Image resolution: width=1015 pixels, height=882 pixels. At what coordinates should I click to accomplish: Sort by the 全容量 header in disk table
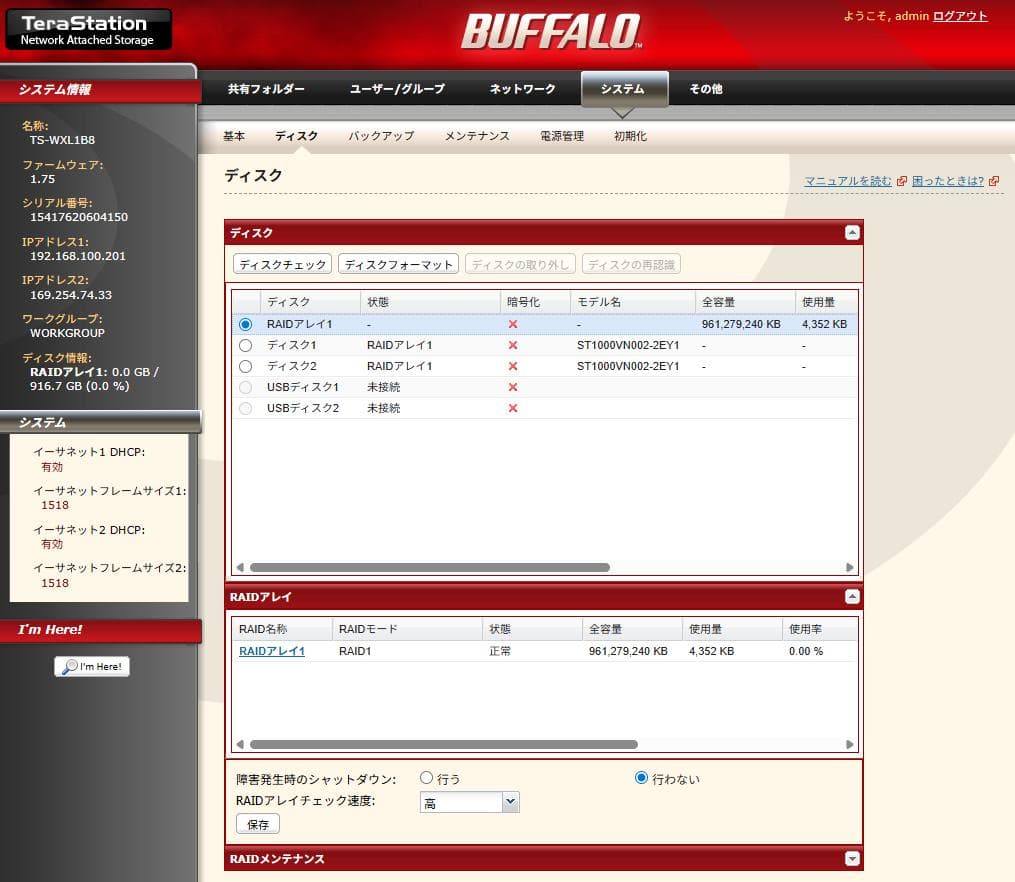click(x=745, y=302)
